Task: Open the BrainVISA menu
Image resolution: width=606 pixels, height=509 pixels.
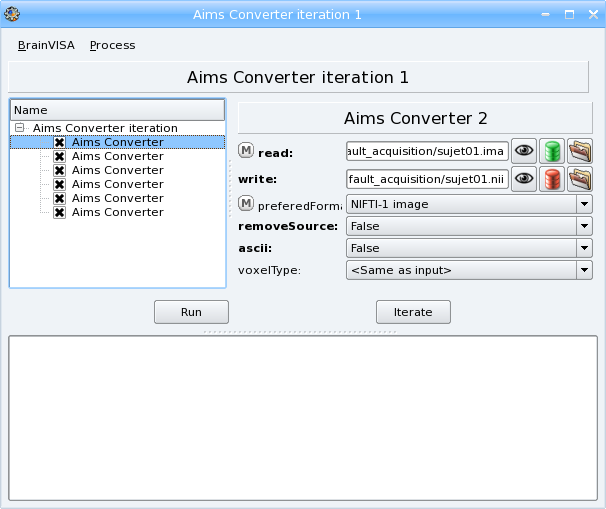Action: pyautogui.click(x=45, y=45)
